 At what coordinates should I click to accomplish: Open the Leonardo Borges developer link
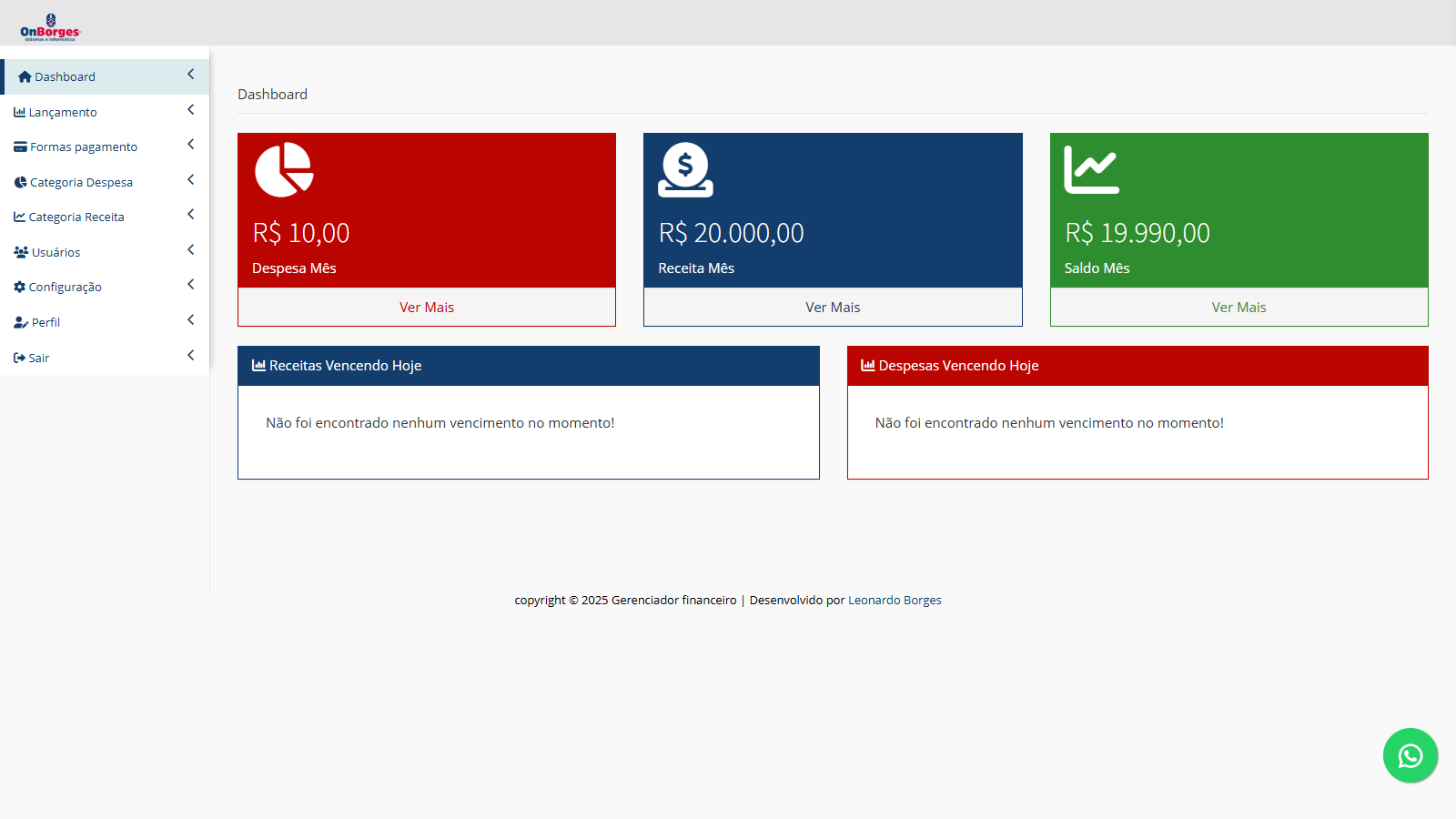(x=895, y=601)
